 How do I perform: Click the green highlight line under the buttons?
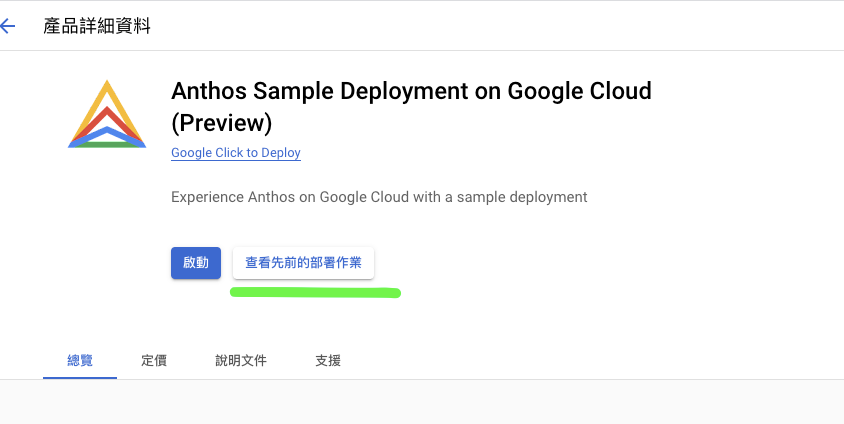[315, 293]
